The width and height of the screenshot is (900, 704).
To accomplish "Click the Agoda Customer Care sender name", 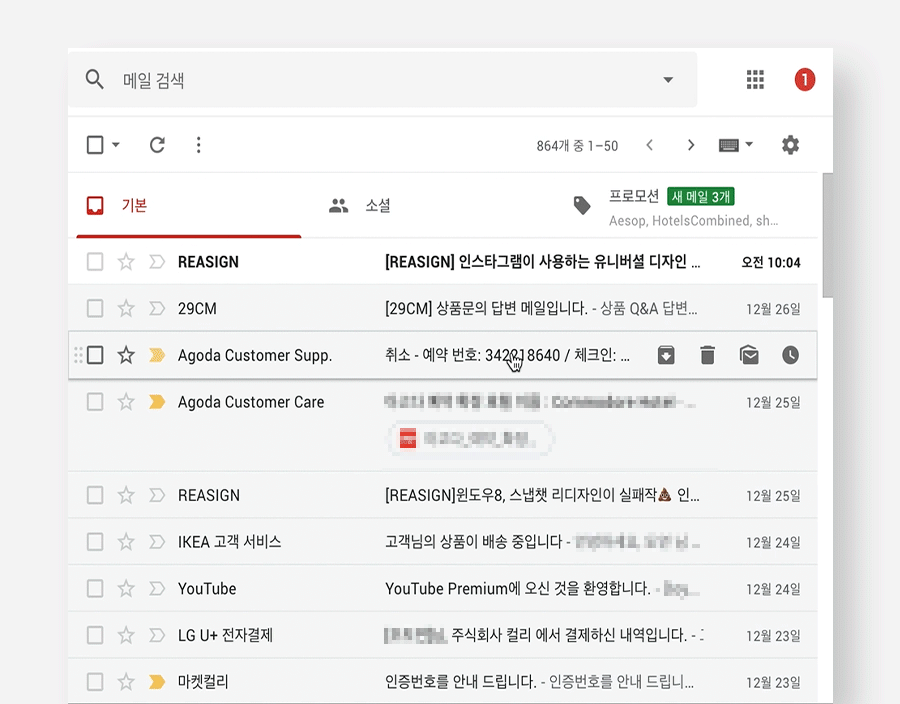I will [x=251, y=402].
